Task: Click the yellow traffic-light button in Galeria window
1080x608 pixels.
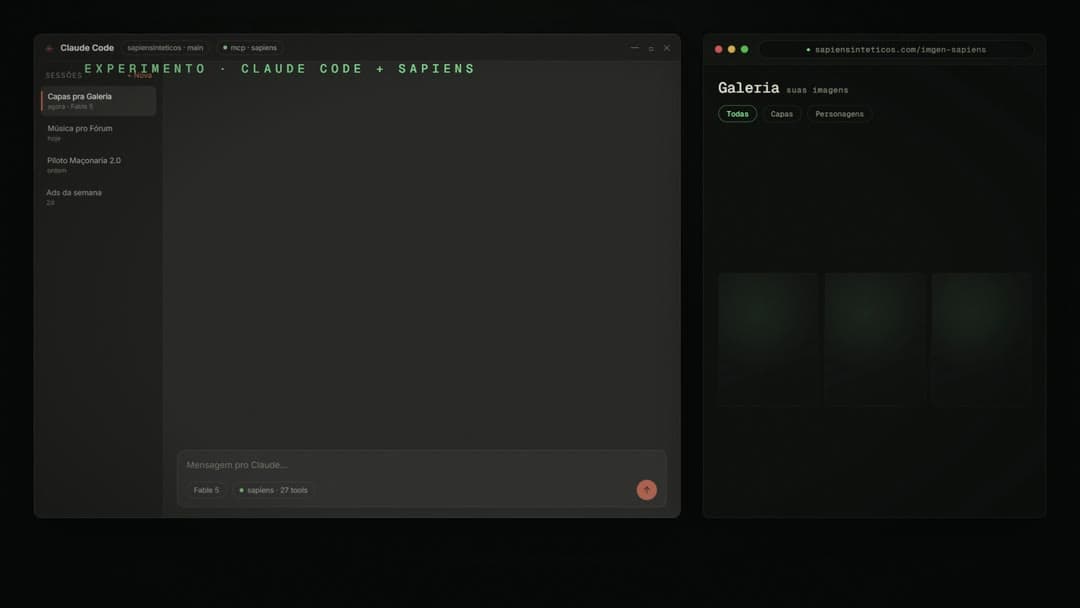Action: click(731, 50)
